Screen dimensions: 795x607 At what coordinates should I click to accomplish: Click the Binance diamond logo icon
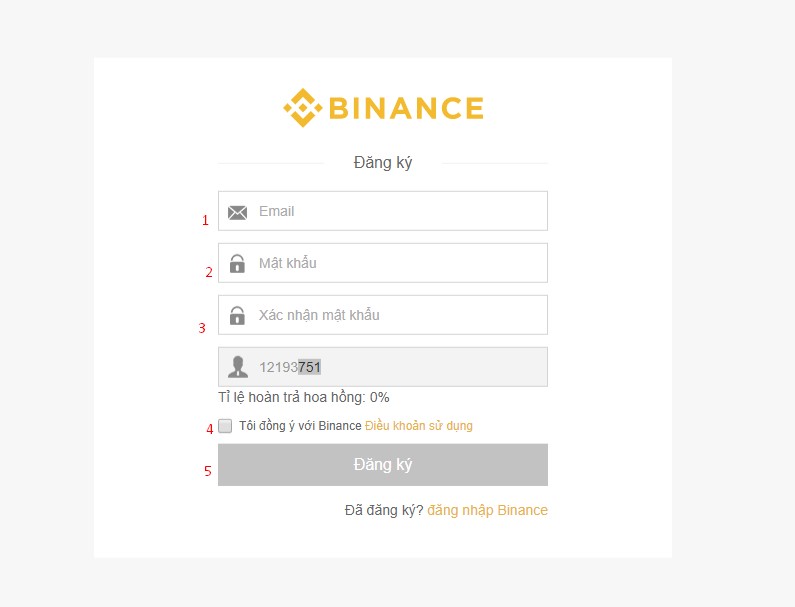(303, 108)
